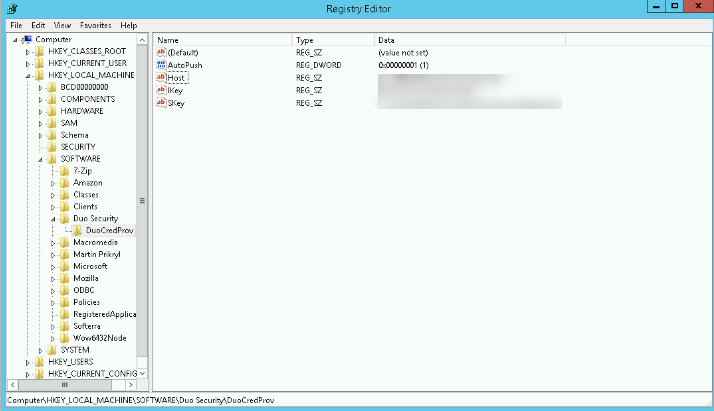Sort by the Name column header
This screenshot has height=411, width=714.
coord(220,39)
